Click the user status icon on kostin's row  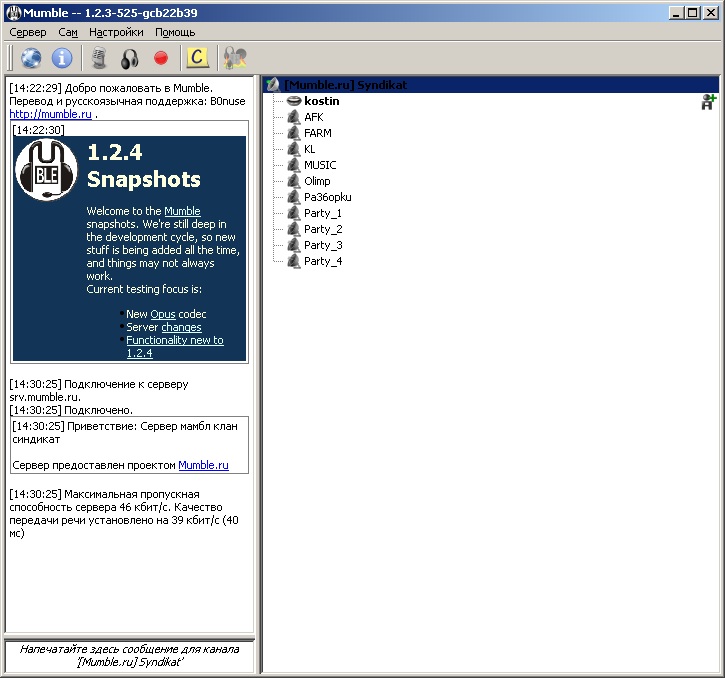708,102
